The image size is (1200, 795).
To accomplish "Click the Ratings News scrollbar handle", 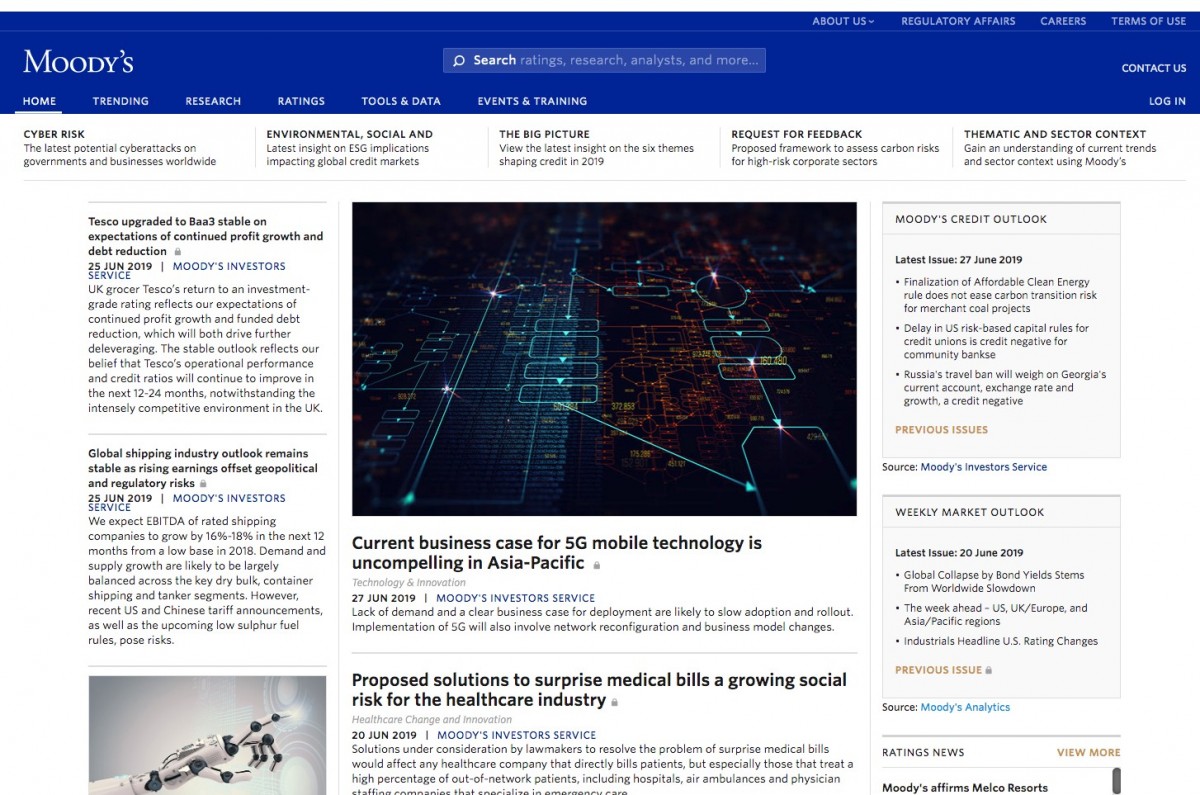I will coord(1117,781).
